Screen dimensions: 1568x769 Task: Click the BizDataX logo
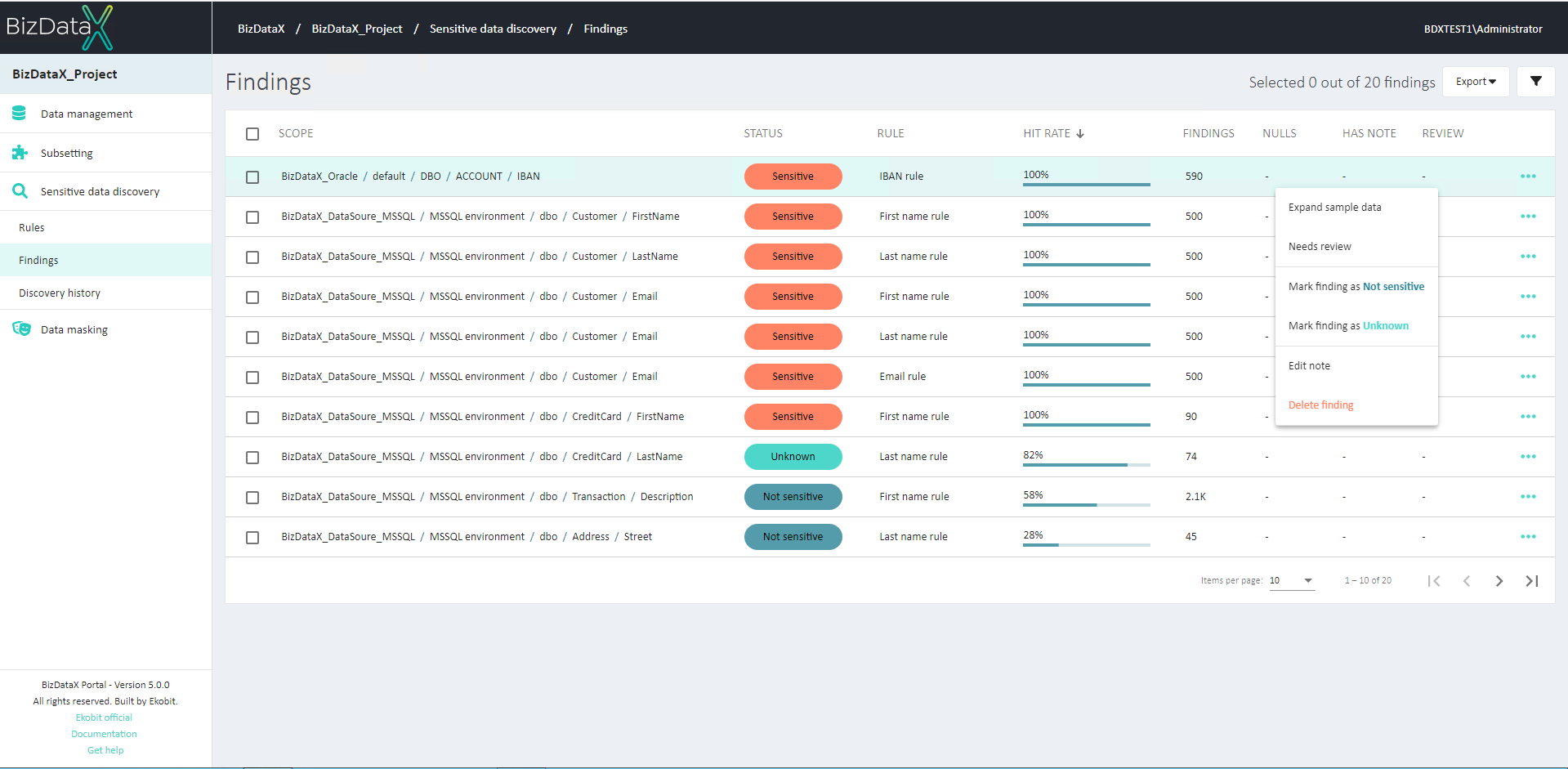[60, 27]
